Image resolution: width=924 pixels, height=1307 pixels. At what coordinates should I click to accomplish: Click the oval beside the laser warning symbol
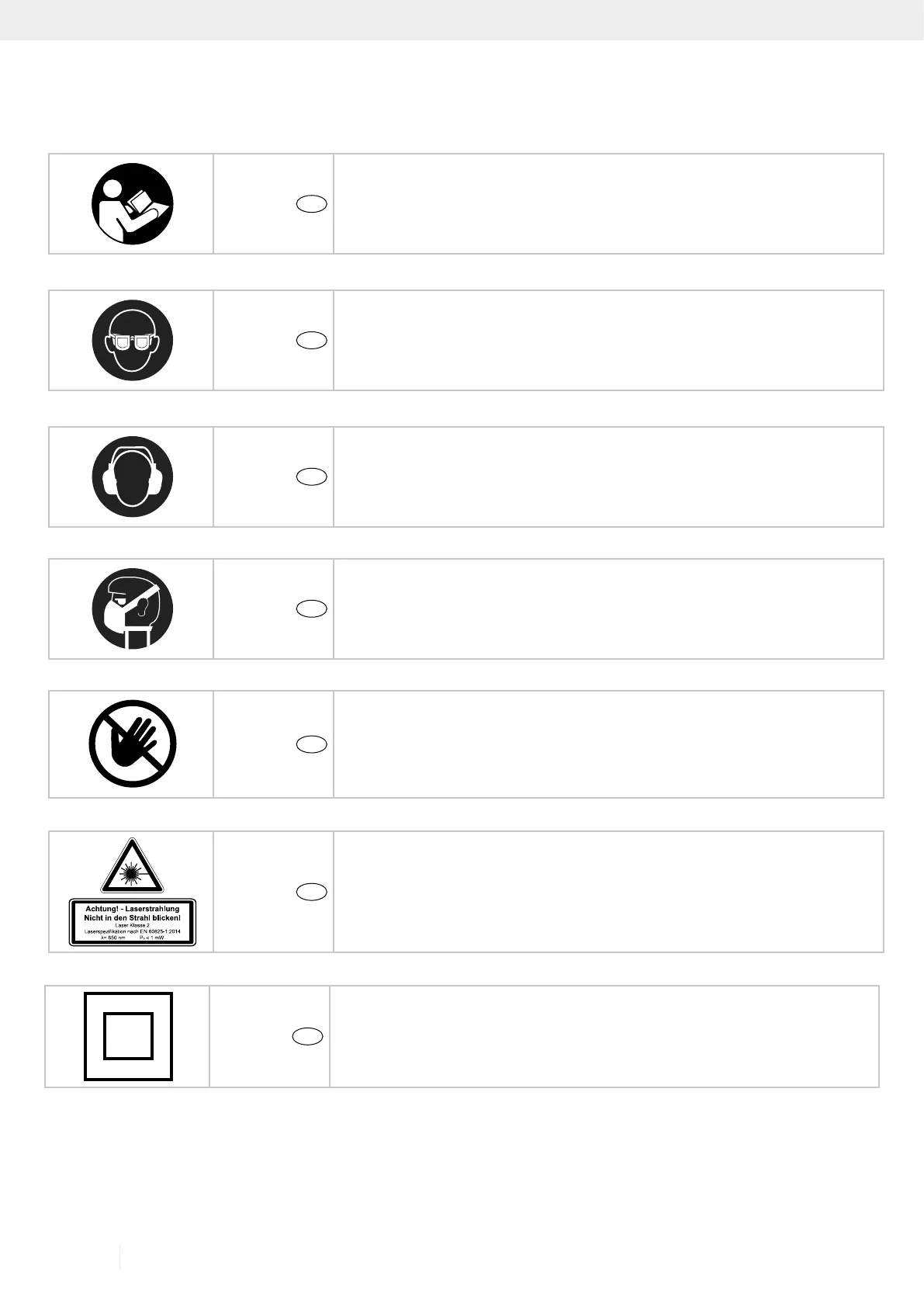tap(311, 892)
